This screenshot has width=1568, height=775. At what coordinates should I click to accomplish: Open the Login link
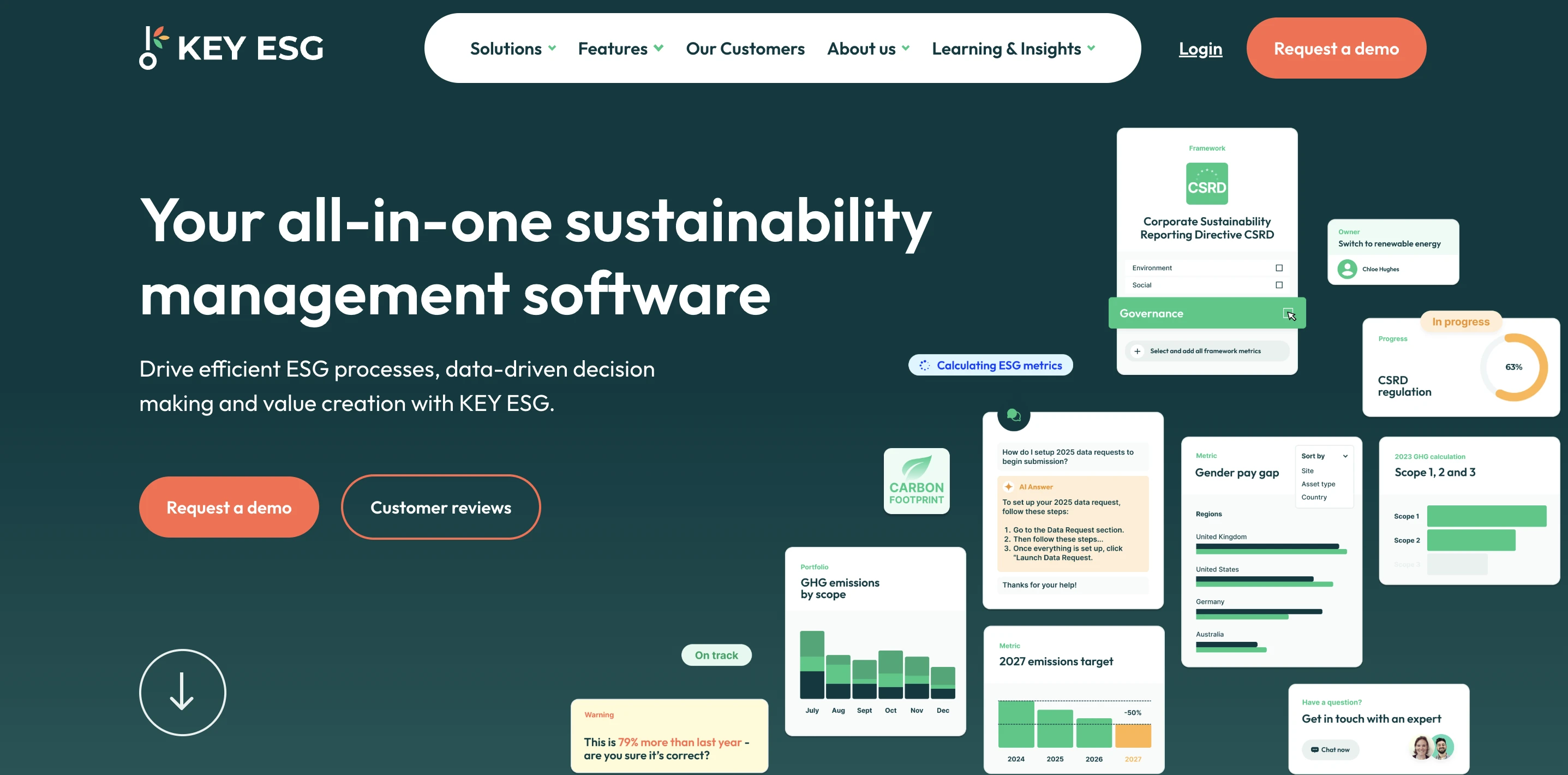point(1200,48)
